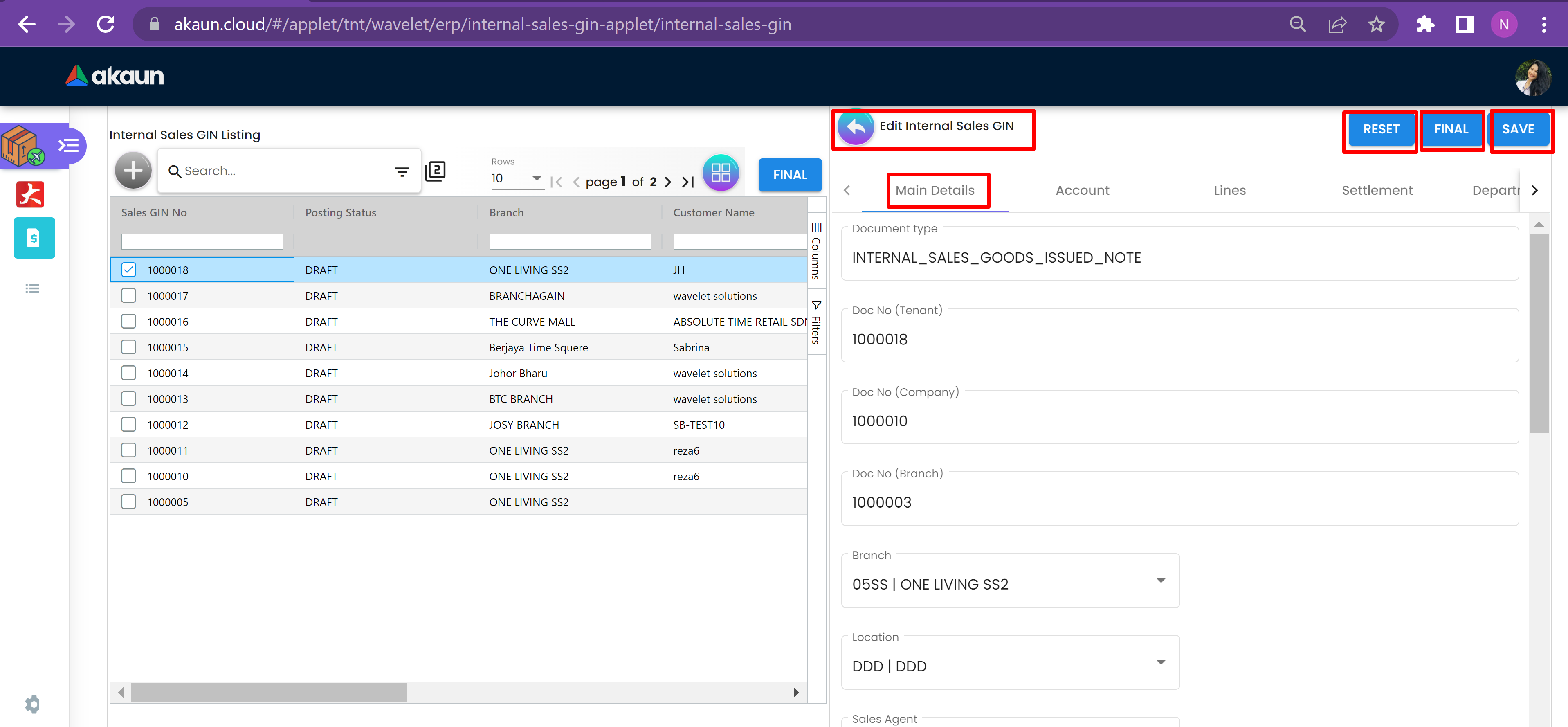The width and height of the screenshot is (1568, 727).
Task: Open the Rows per page dropdown
Action: tap(517, 178)
